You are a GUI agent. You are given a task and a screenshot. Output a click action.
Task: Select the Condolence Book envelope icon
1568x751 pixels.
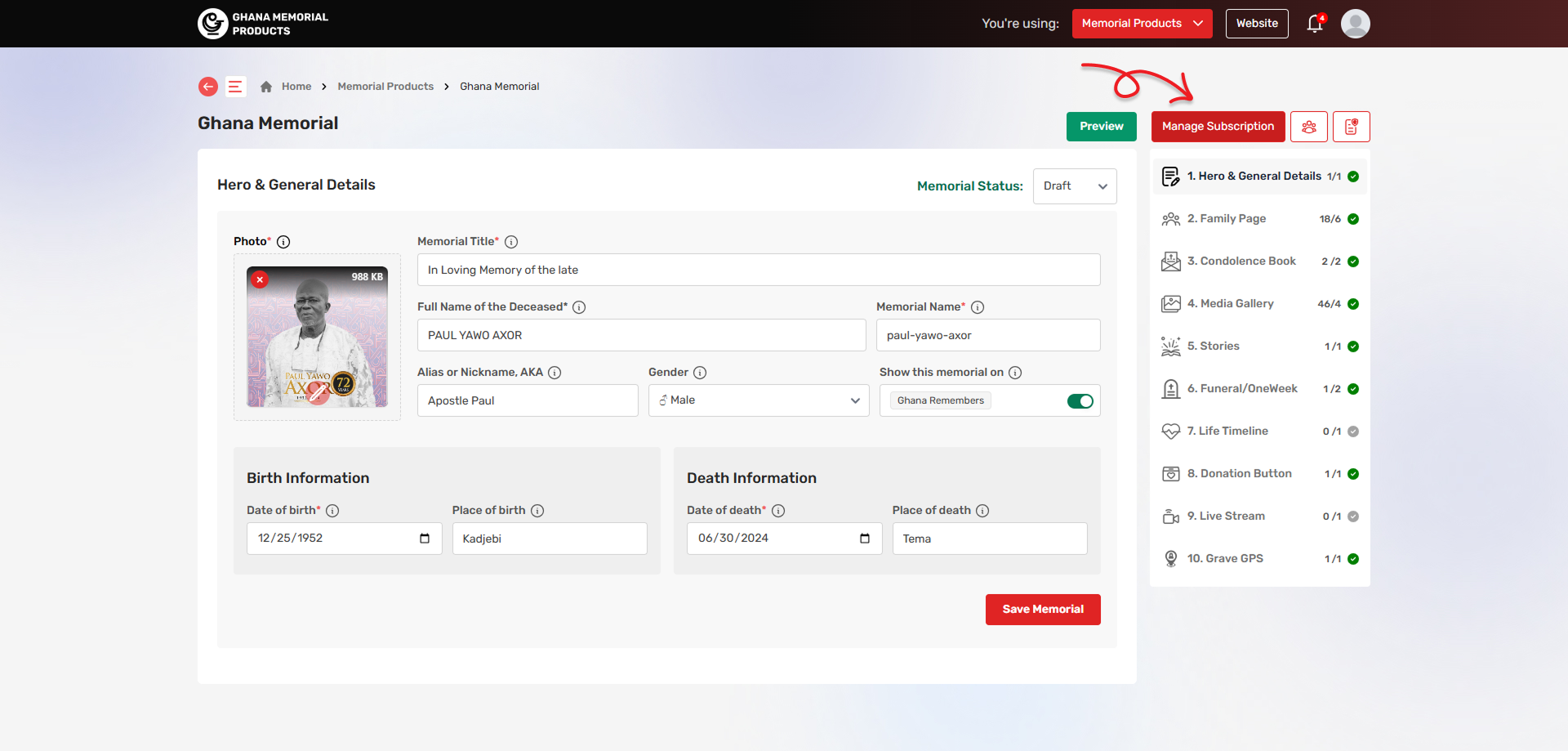point(1171,262)
